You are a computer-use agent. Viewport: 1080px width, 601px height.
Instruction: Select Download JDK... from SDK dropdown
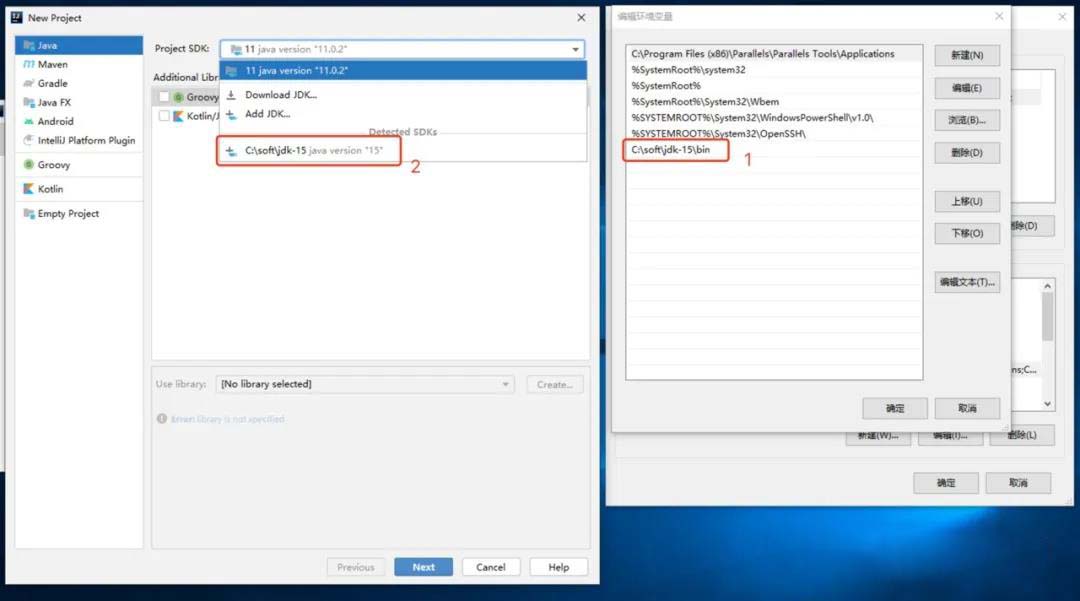[403, 95]
